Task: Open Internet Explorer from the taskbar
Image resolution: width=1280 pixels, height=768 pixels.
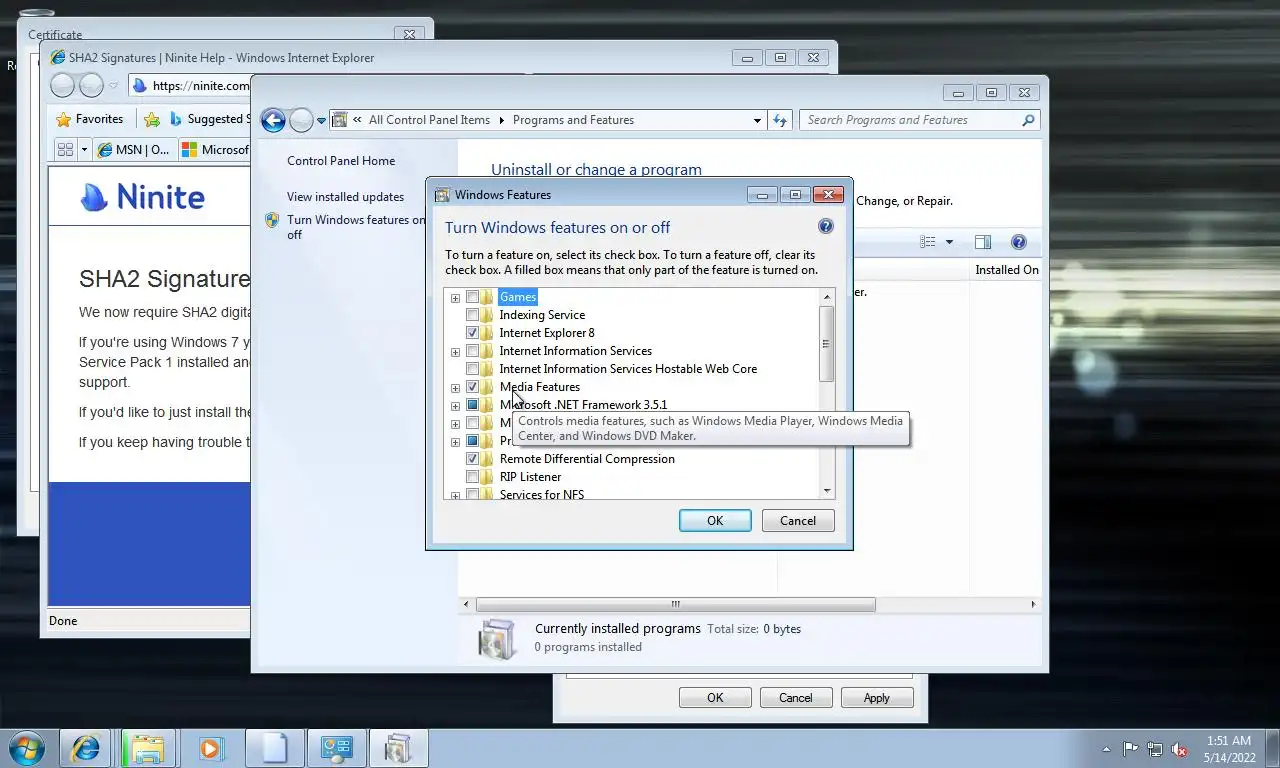Action: pyautogui.click(x=85, y=748)
